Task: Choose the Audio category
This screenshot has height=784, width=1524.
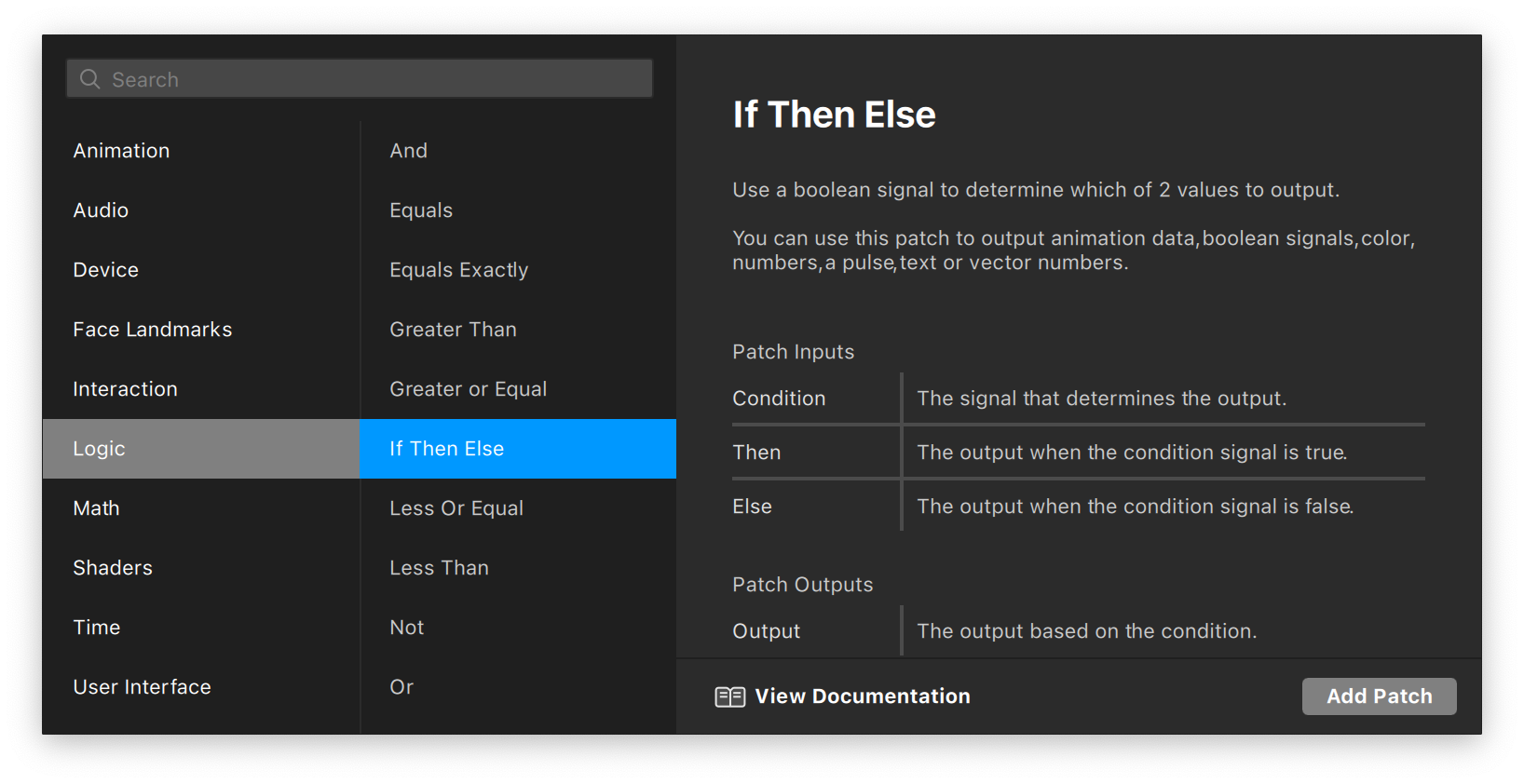Action: tap(101, 210)
